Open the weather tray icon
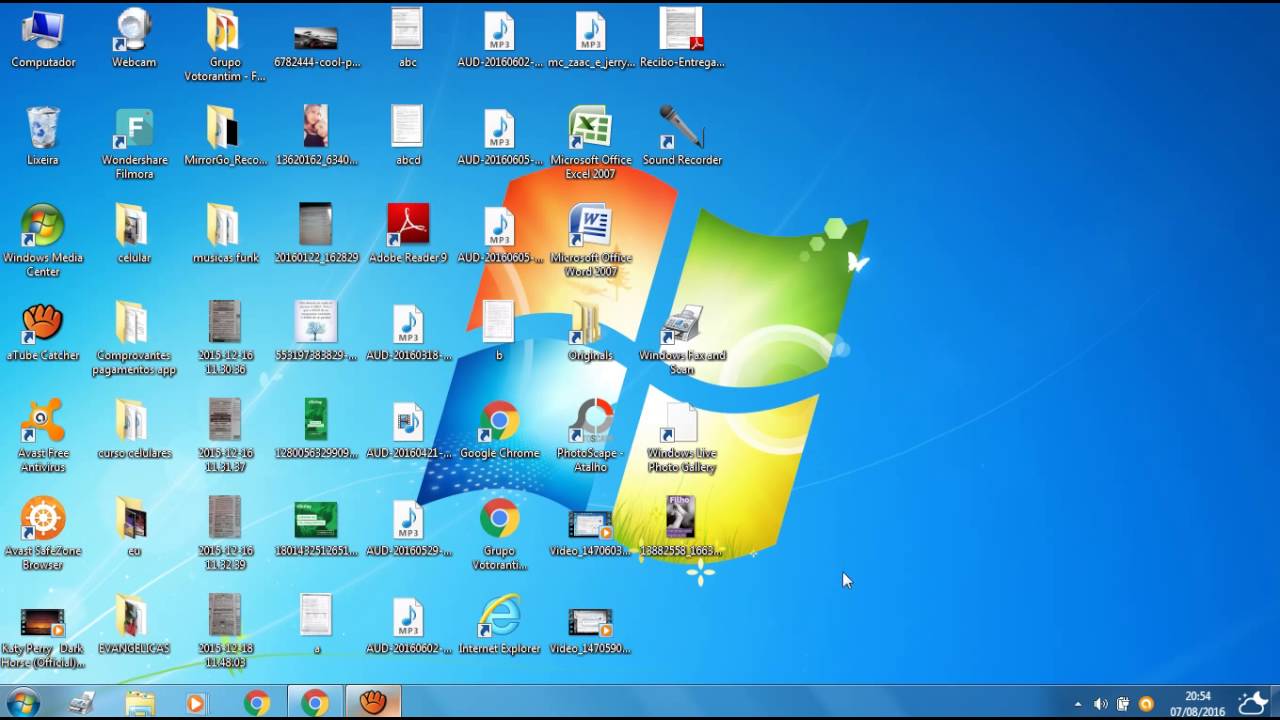This screenshot has height=720, width=1280. click(x=1253, y=703)
